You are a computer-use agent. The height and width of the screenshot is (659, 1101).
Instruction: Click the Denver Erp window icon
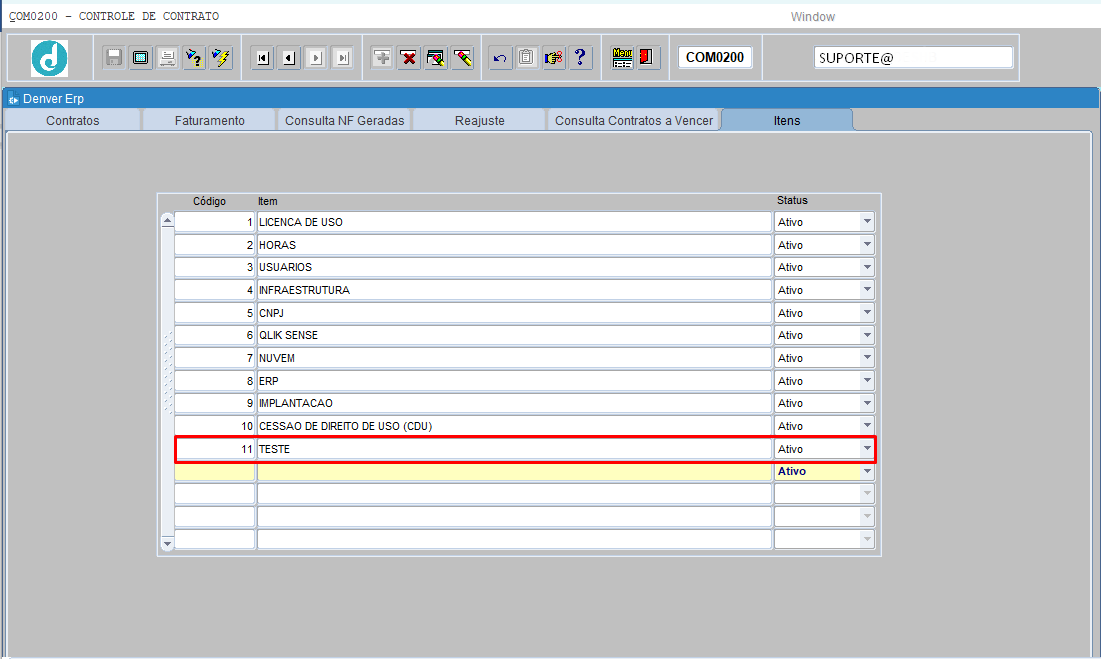[x=13, y=99]
